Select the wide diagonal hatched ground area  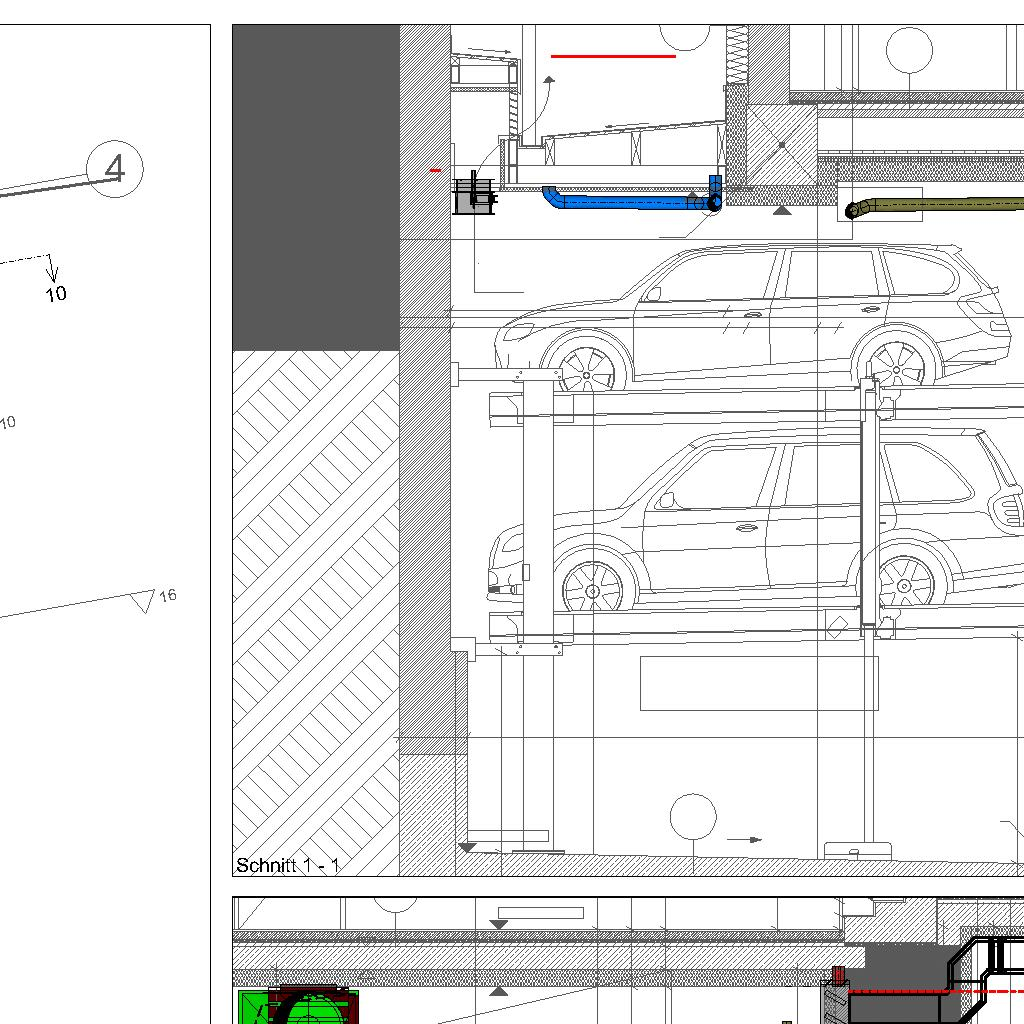(315, 610)
